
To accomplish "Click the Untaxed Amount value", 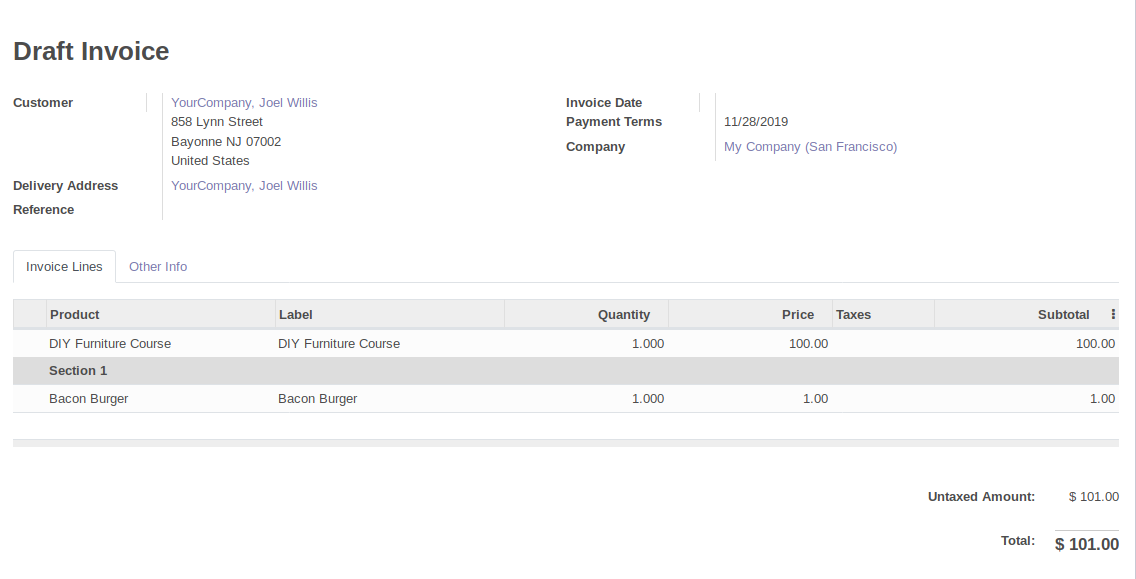I will pos(1094,496).
